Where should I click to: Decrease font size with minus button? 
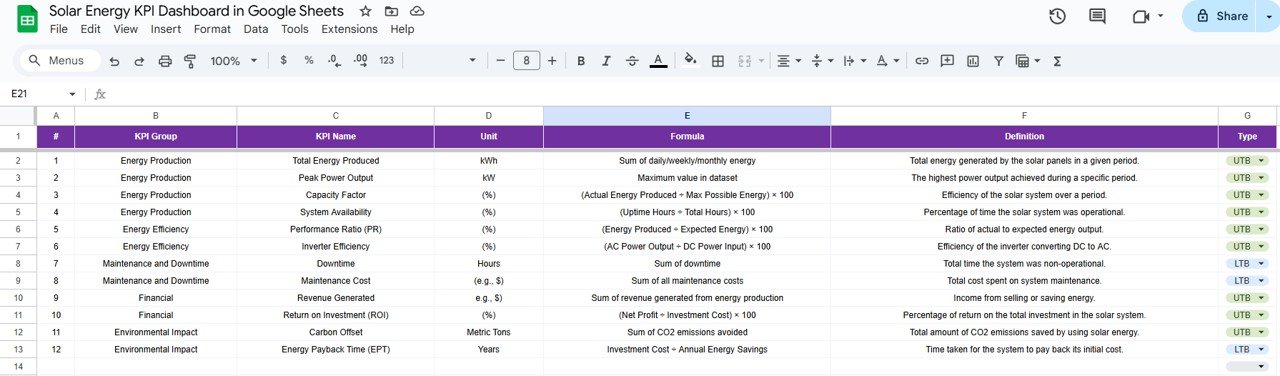(x=501, y=61)
